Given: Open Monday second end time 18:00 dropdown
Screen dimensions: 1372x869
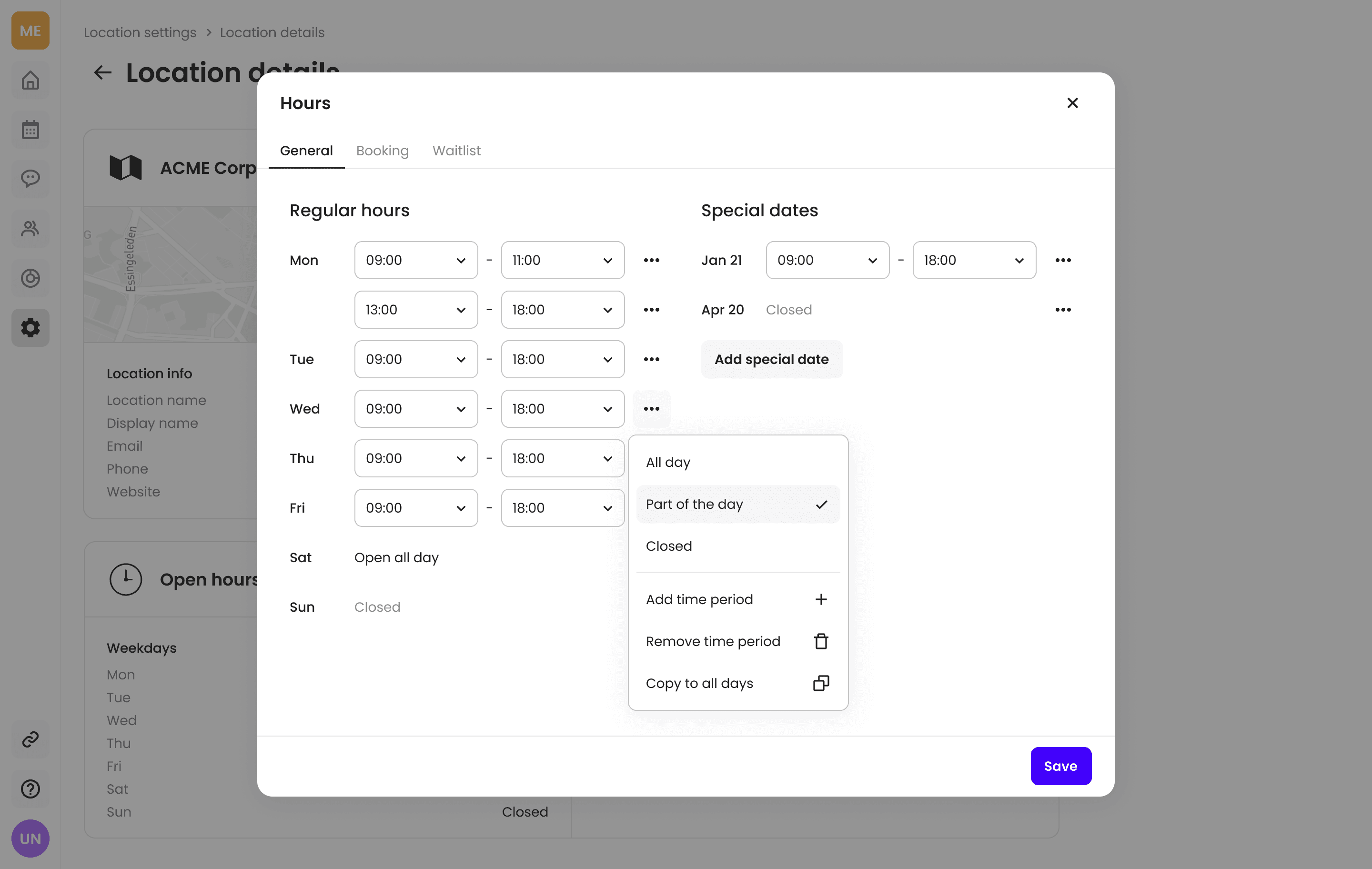Looking at the screenshot, I should [x=562, y=310].
